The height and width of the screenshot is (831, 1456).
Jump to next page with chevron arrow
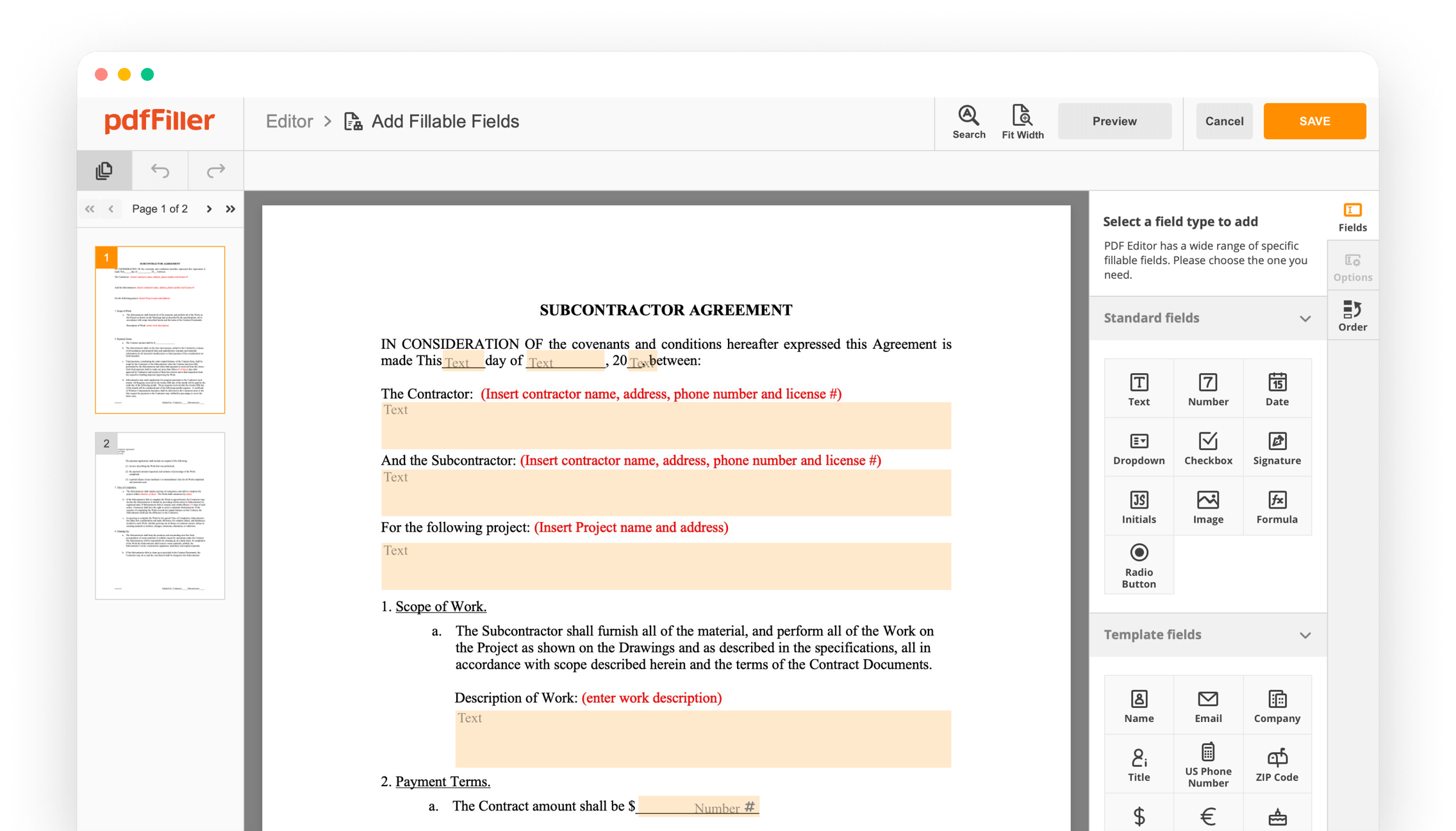click(210, 208)
